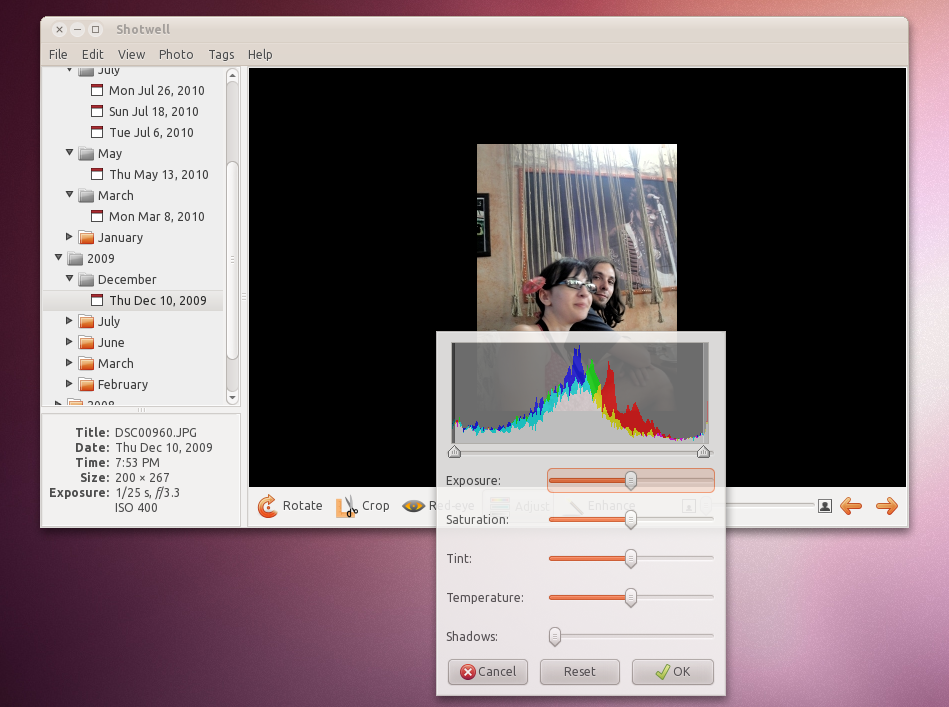Image resolution: width=949 pixels, height=707 pixels.
Task: Activate the Red-eye removal eye icon
Action: tap(413, 506)
